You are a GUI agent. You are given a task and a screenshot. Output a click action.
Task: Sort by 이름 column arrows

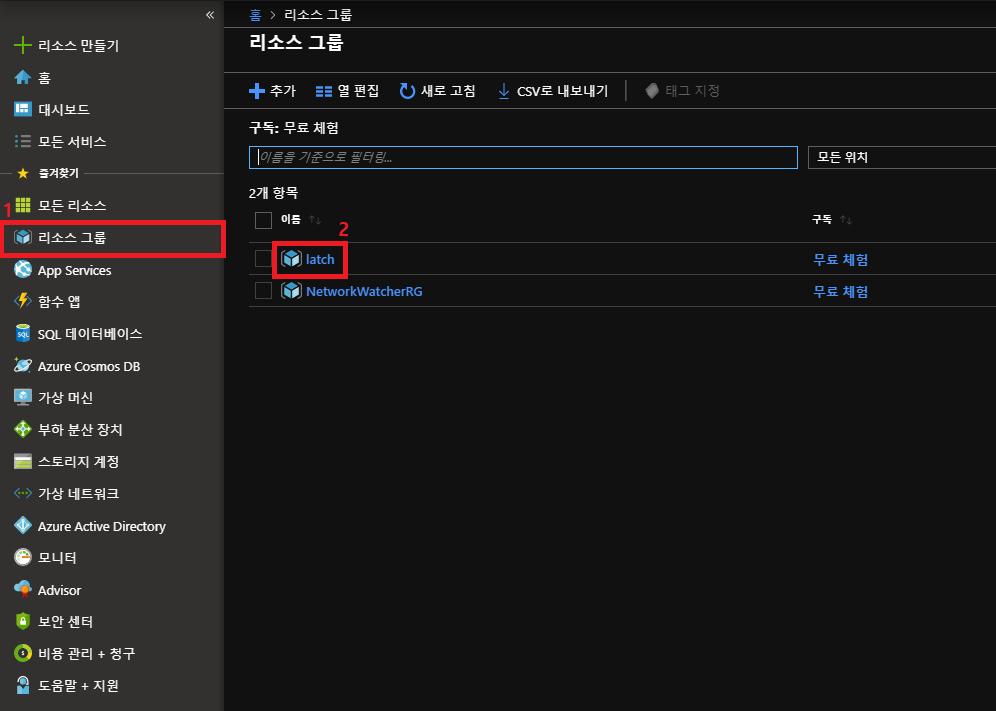coord(314,220)
